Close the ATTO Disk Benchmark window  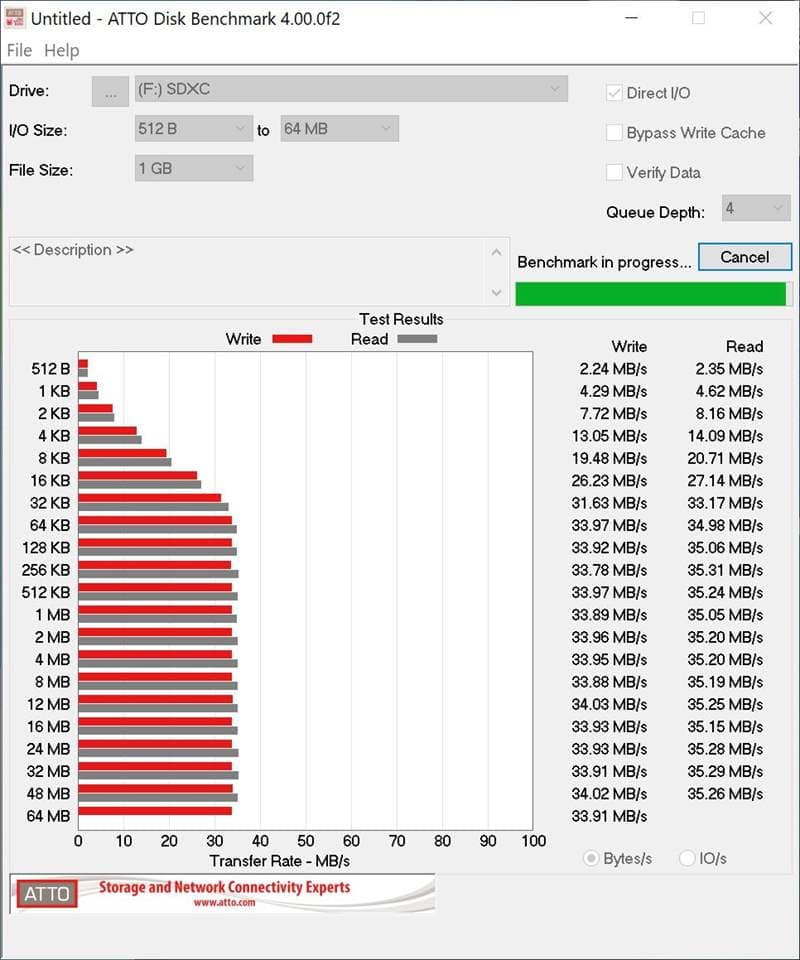(x=765, y=18)
